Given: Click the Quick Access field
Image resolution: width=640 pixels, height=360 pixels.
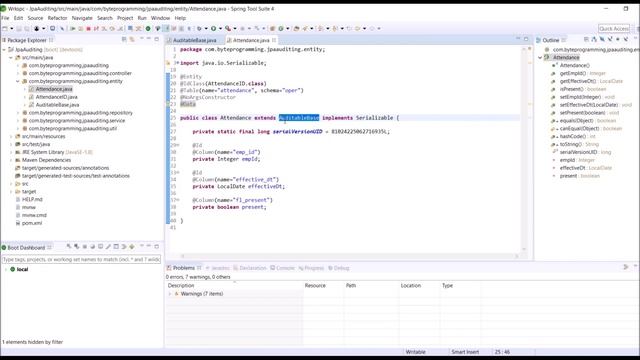Looking at the screenshot, I should pos(614,29).
